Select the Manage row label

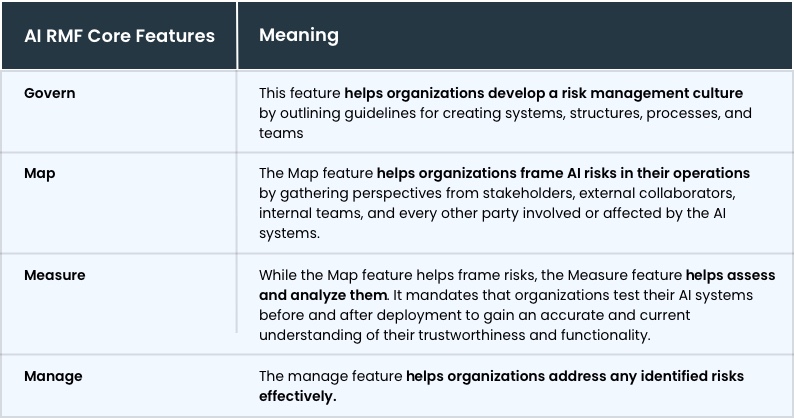[53, 376]
